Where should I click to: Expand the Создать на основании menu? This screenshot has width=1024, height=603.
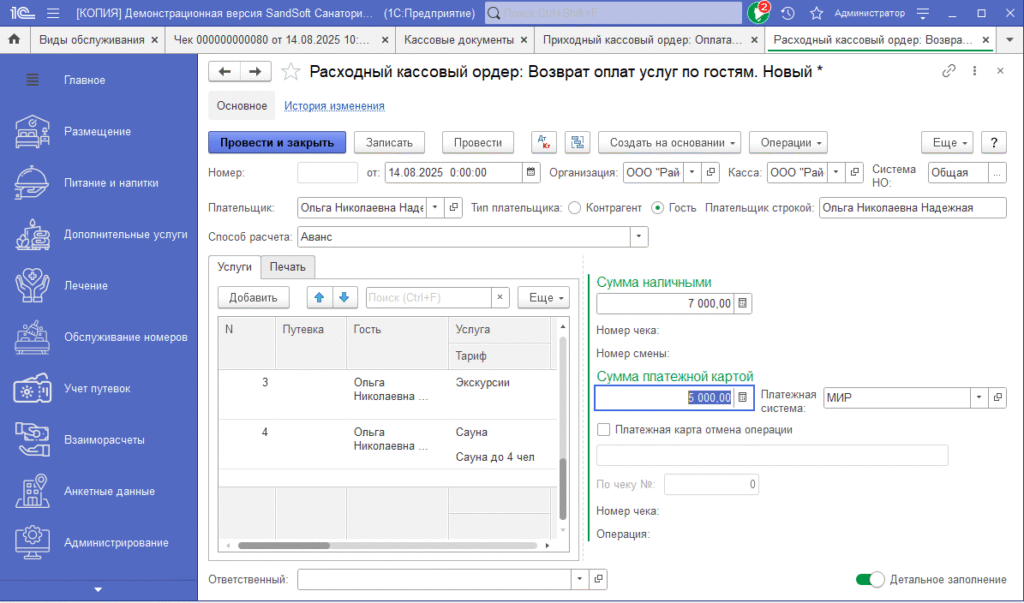pos(669,143)
